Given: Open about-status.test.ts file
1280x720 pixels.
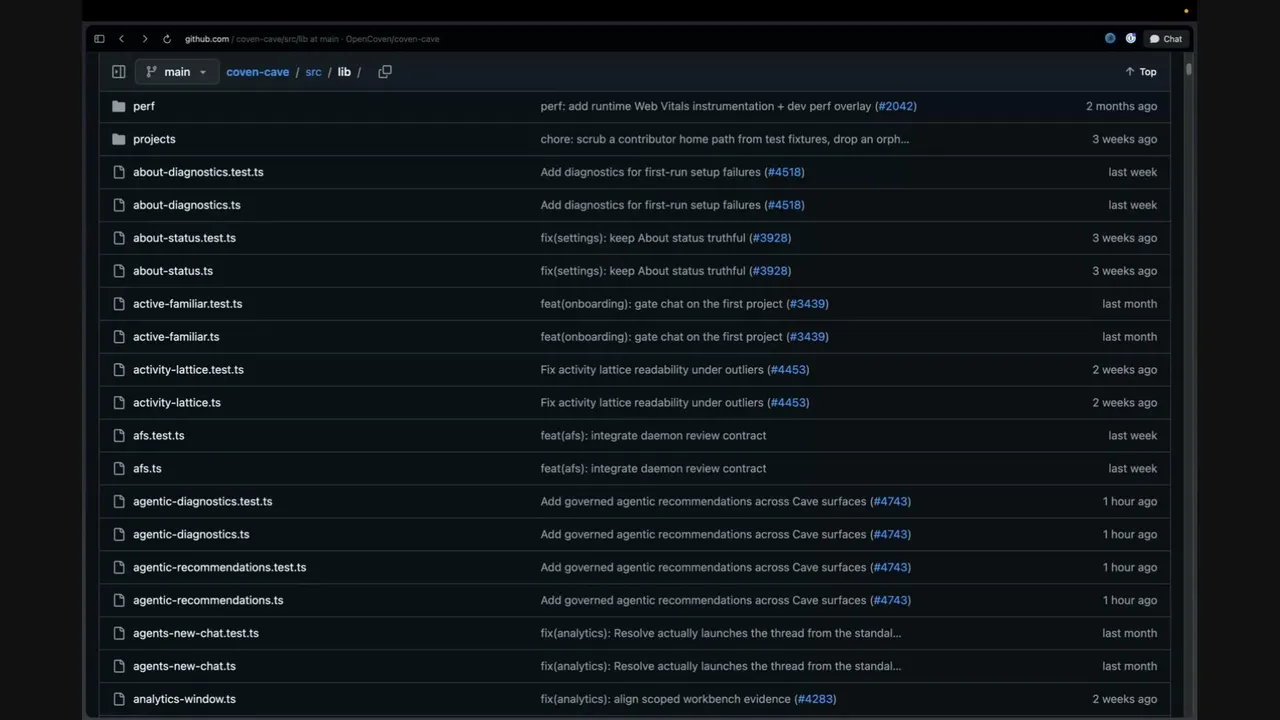Looking at the screenshot, I should click(184, 238).
